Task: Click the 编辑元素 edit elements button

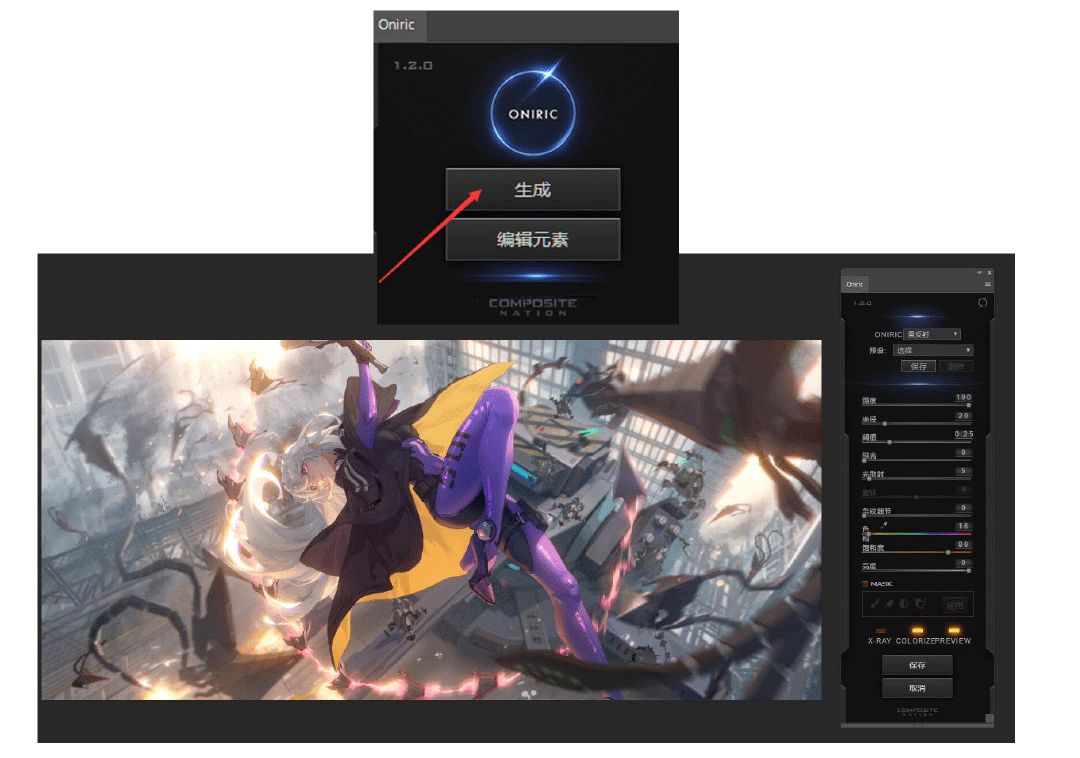Action: tap(532, 240)
